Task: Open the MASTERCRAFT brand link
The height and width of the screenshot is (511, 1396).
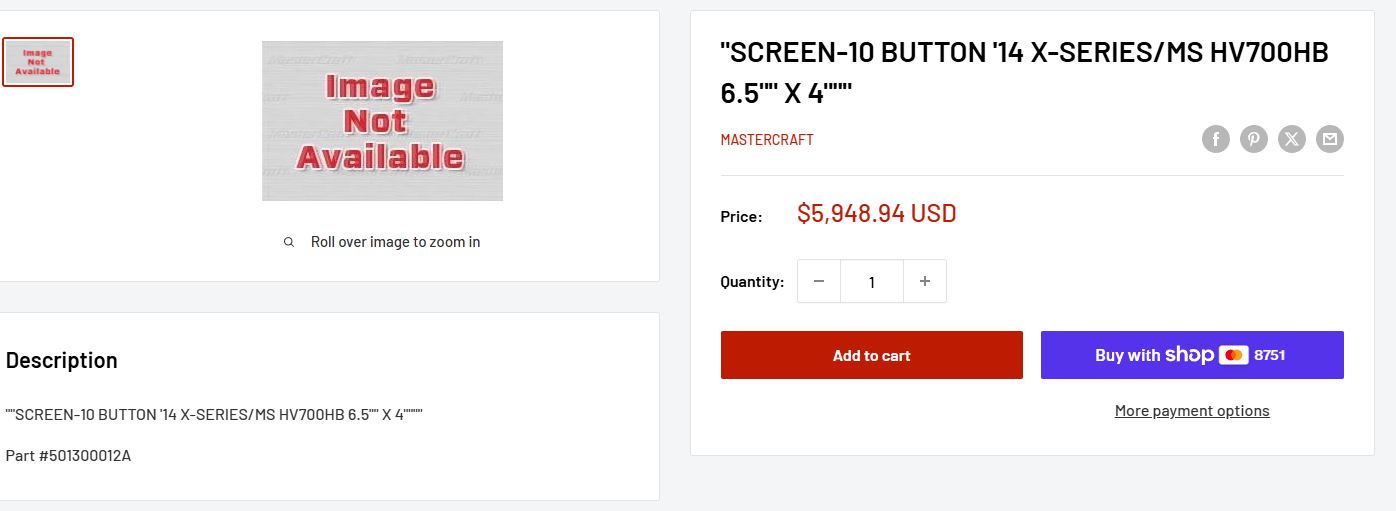Action: click(x=767, y=140)
